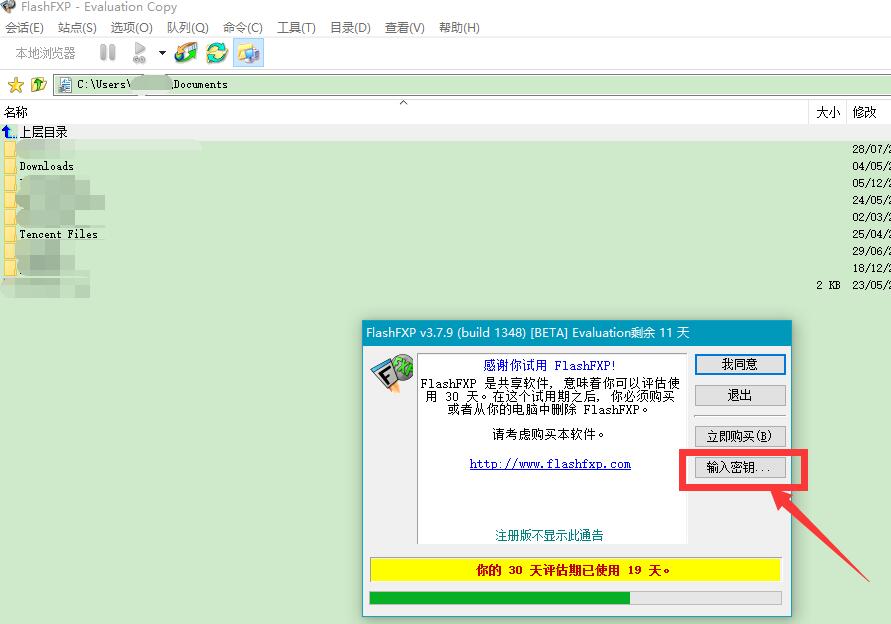Open the http://www.flashfxp.com link
The width and height of the screenshot is (891, 624).
click(550, 464)
